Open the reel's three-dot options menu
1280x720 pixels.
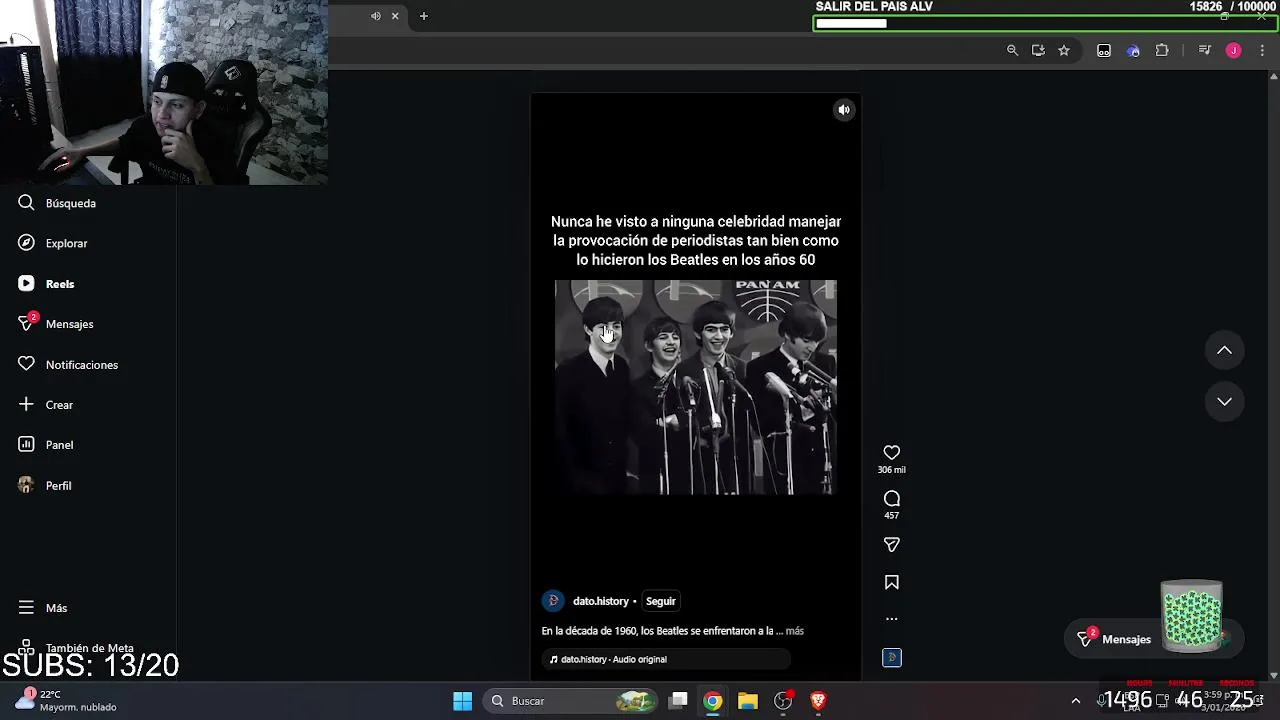click(892, 619)
